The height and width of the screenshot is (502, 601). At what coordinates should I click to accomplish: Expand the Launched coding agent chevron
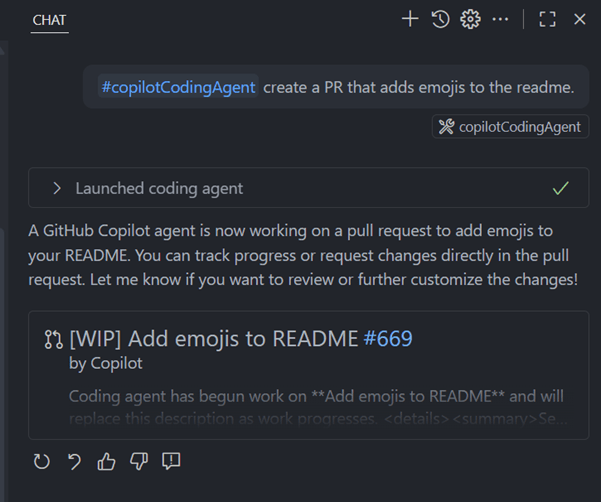pos(57,188)
